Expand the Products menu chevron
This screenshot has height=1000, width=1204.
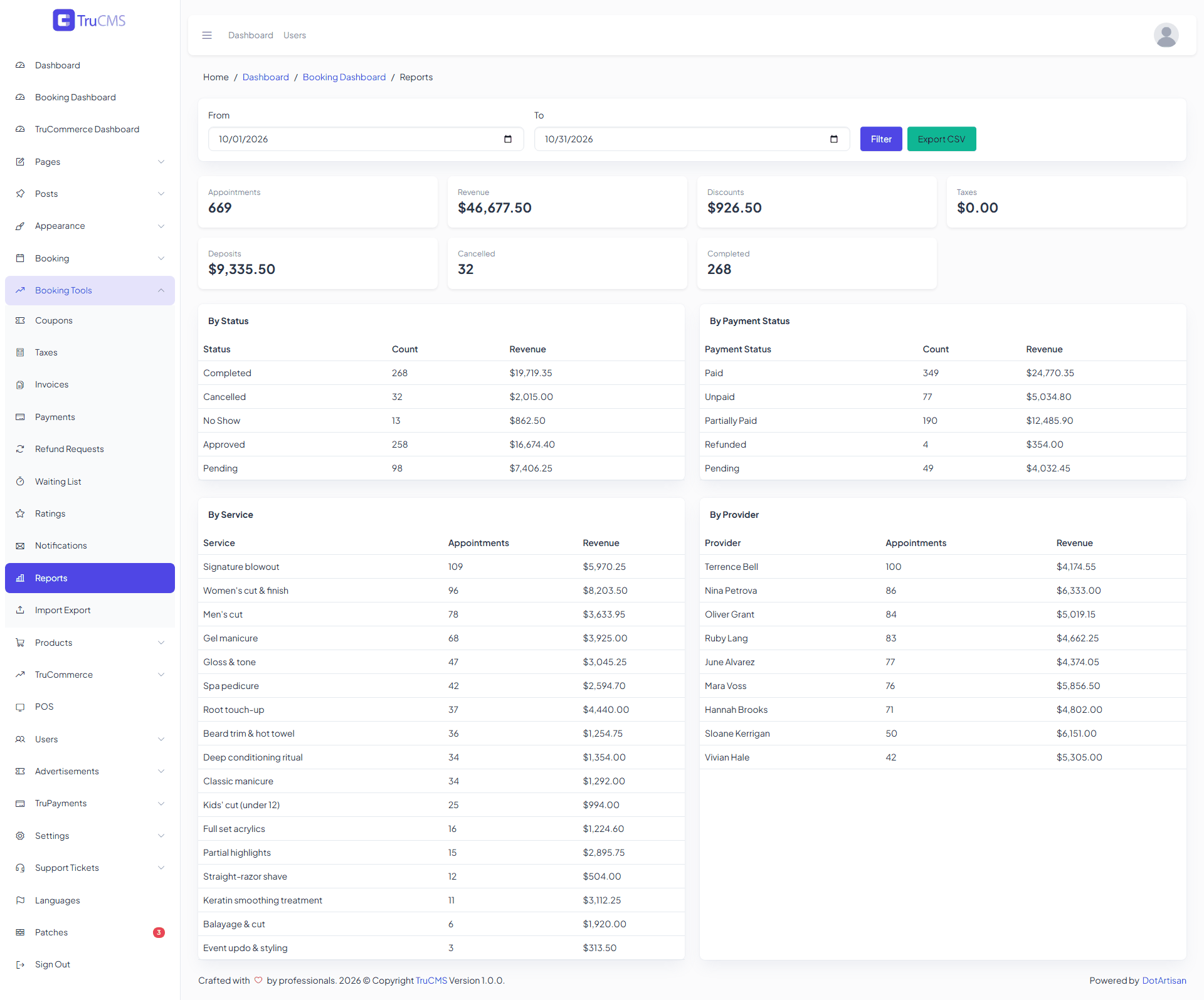pyautogui.click(x=161, y=643)
